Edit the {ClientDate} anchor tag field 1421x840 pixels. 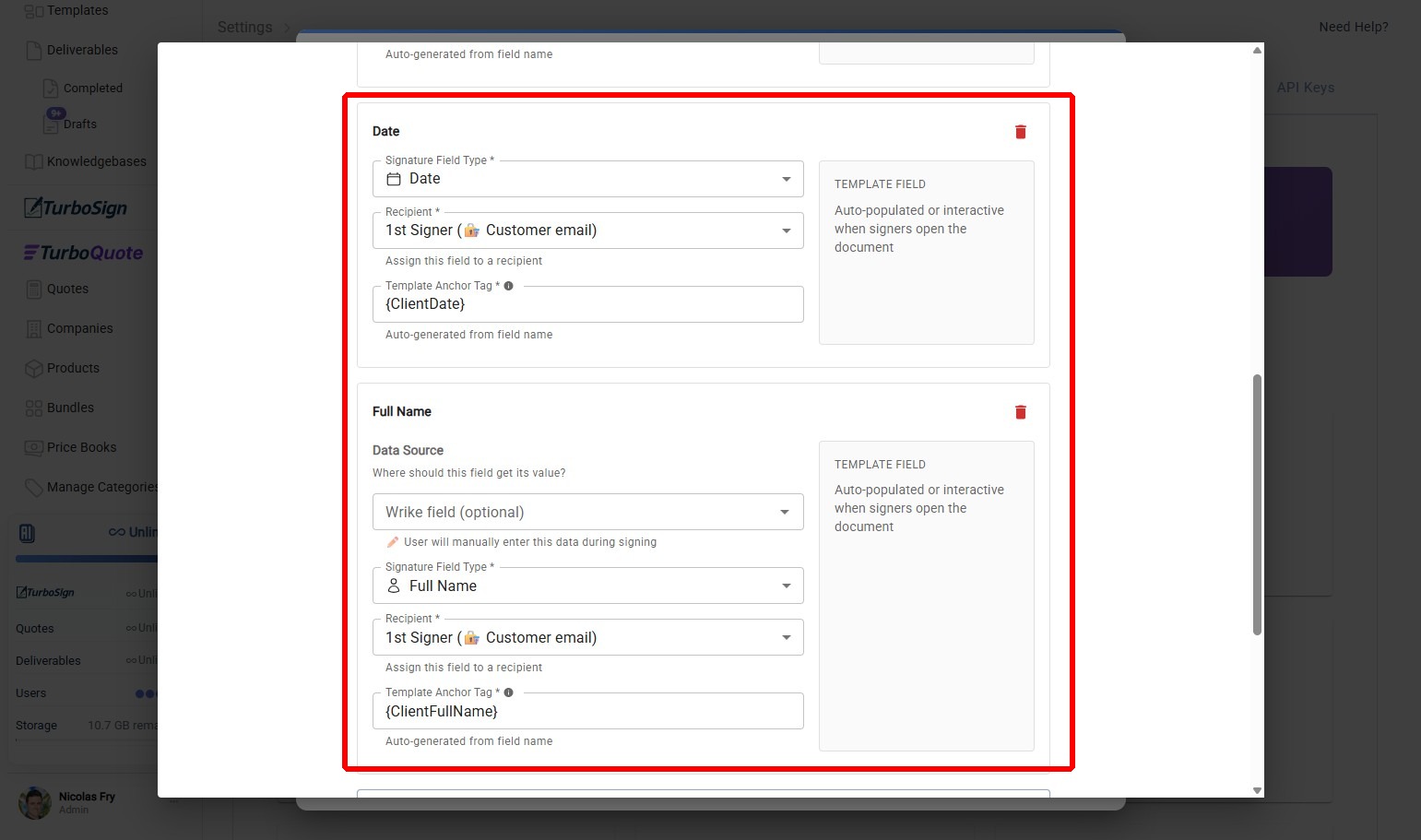[x=587, y=304]
